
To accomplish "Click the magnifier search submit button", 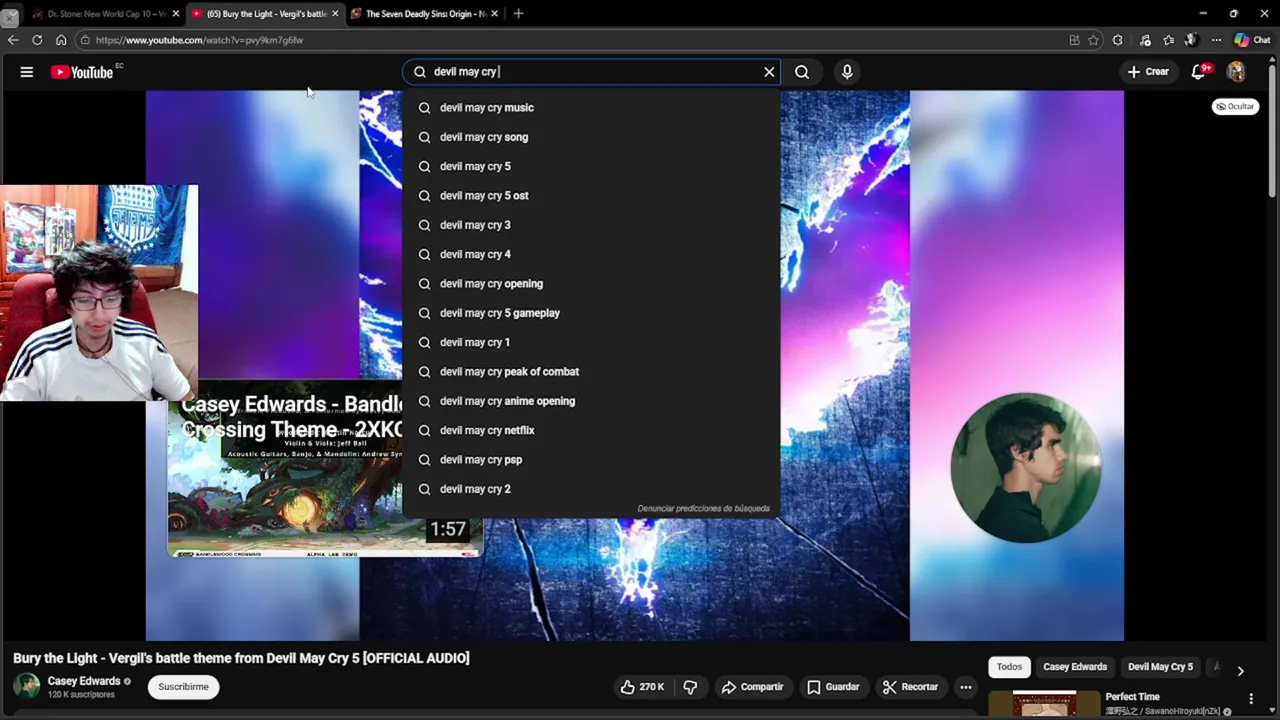I will click(802, 72).
